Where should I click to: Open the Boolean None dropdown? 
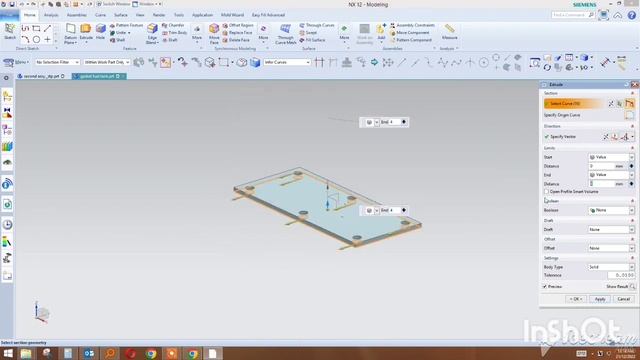coord(611,210)
